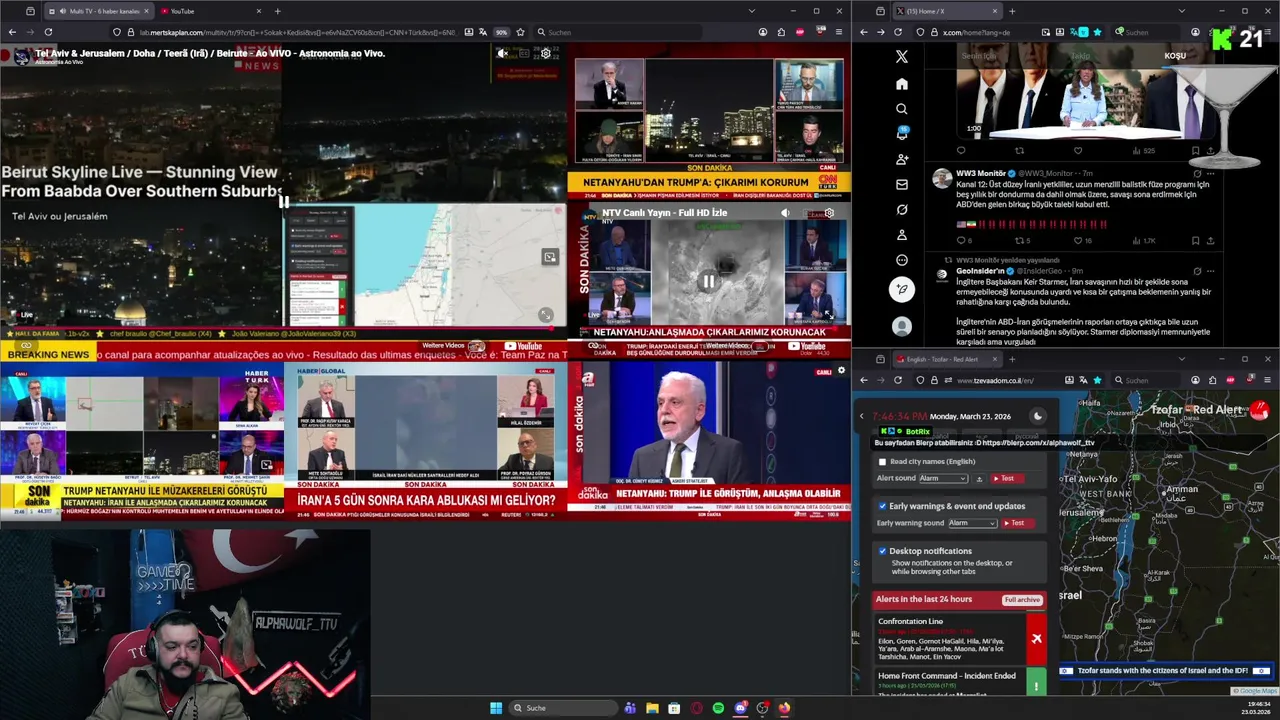Image resolution: width=1280 pixels, height=720 pixels.
Task: Click Windows taskbar Suche search box
Action: (562, 708)
